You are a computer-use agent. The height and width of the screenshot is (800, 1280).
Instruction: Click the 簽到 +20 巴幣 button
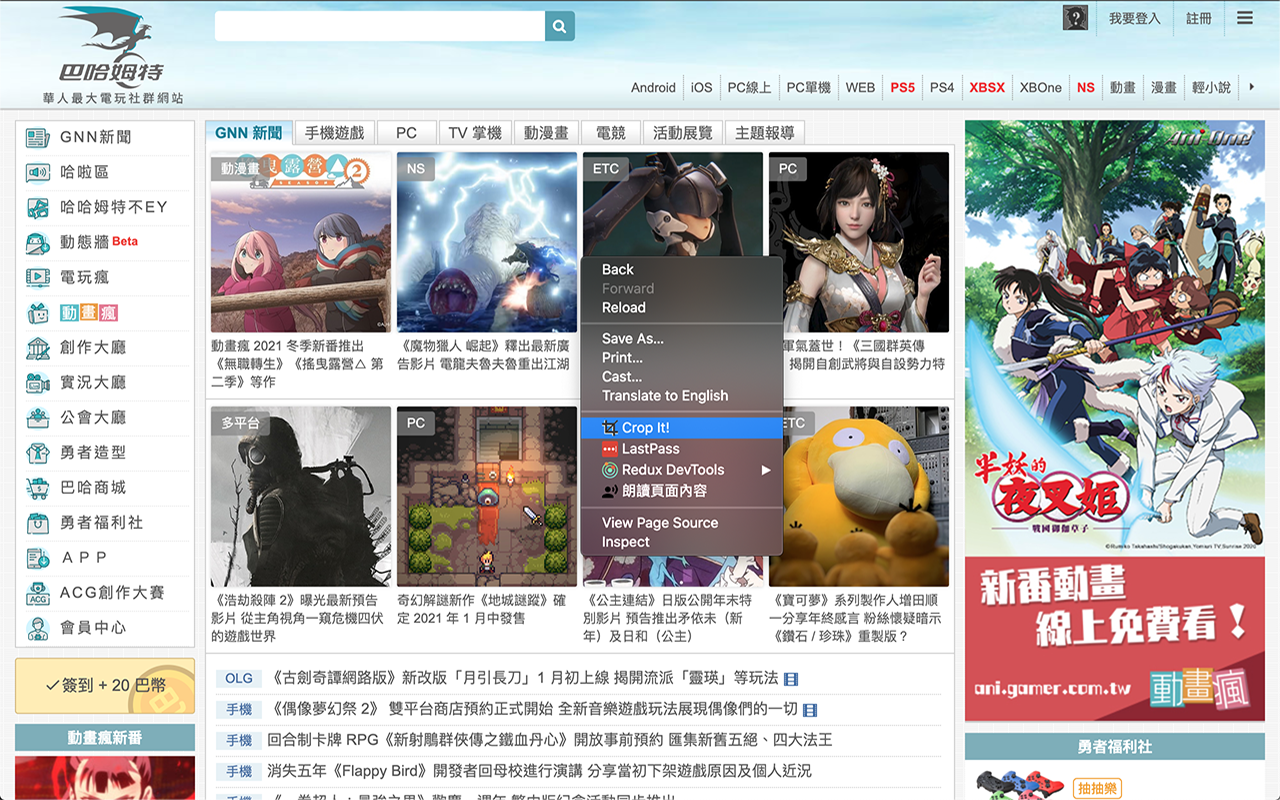(105, 685)
